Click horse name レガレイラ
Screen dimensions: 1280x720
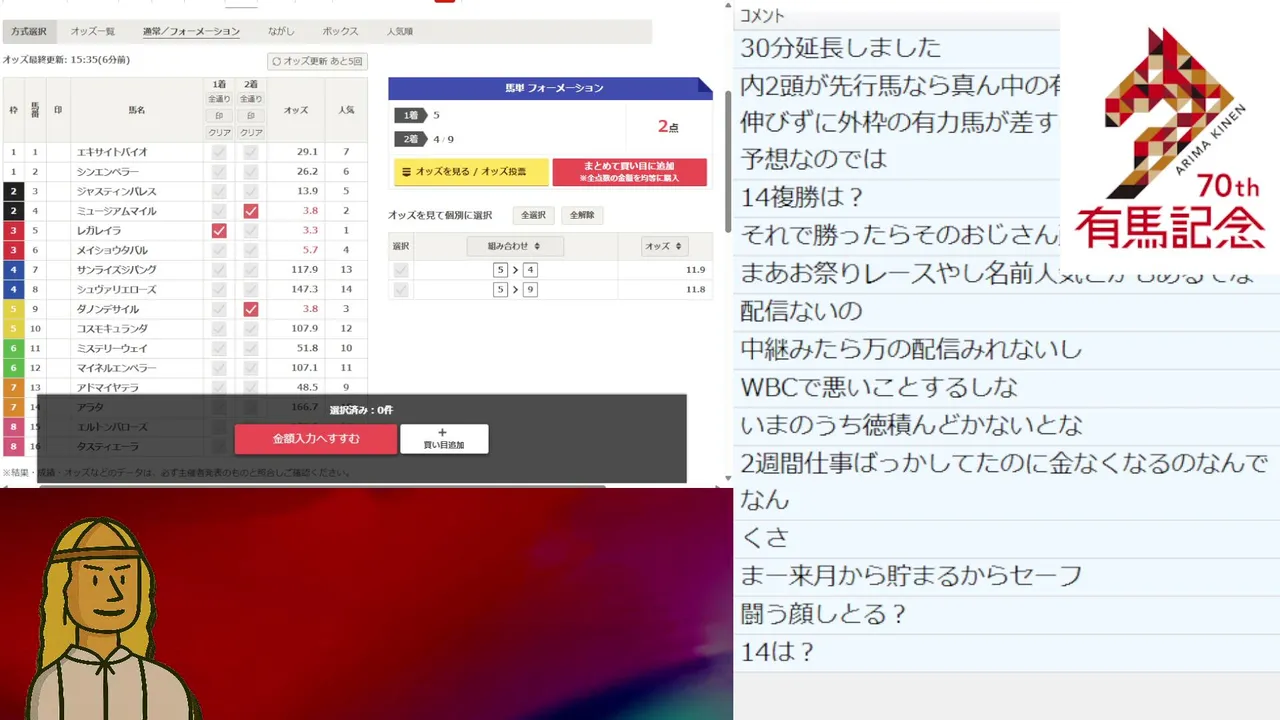click(x=99, y=230)
